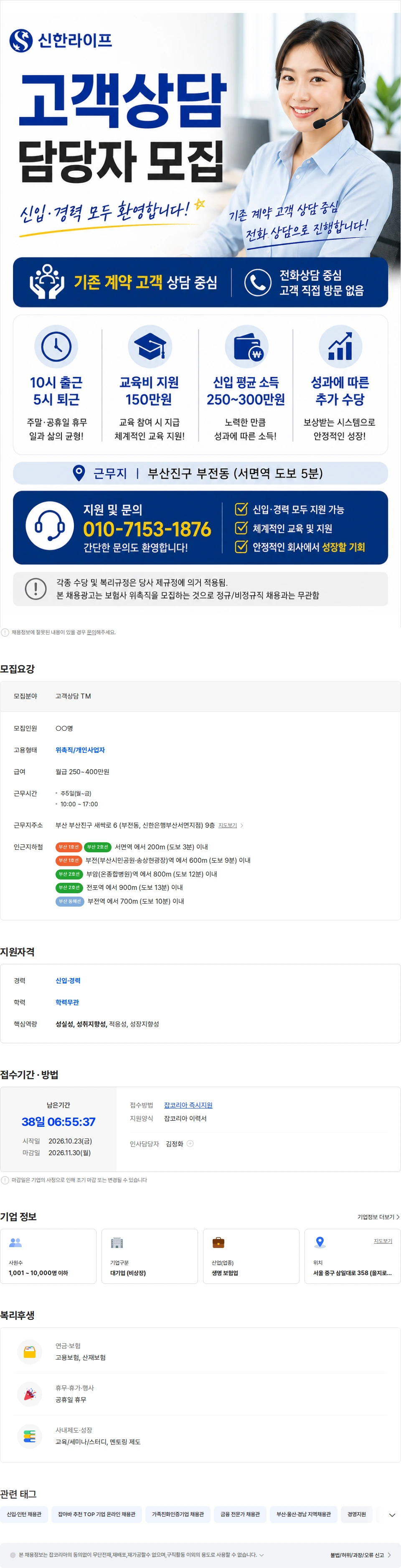Image resolution: width=401 pixels, height=1568 pixels.
Task: Click the 교육/세미나/스터디, 멘토링 제도 text
Action: [98, 1441]
